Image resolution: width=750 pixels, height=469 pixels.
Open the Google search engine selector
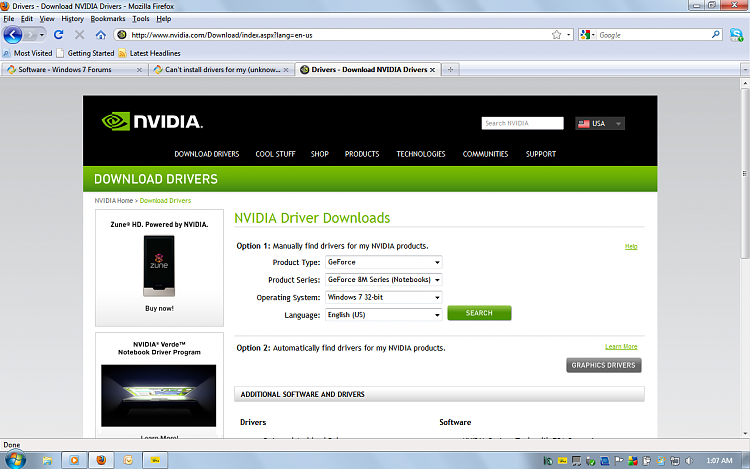pos(587,35)
